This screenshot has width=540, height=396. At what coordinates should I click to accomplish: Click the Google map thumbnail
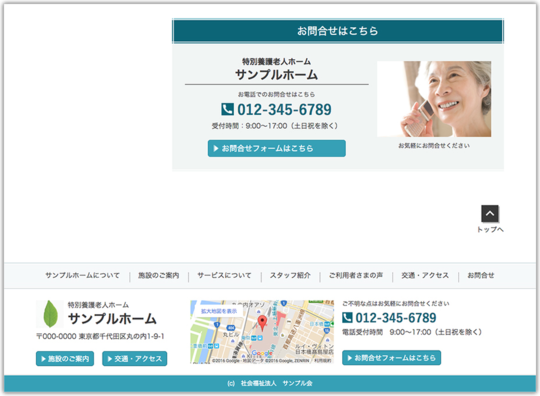tap(262, 332)
